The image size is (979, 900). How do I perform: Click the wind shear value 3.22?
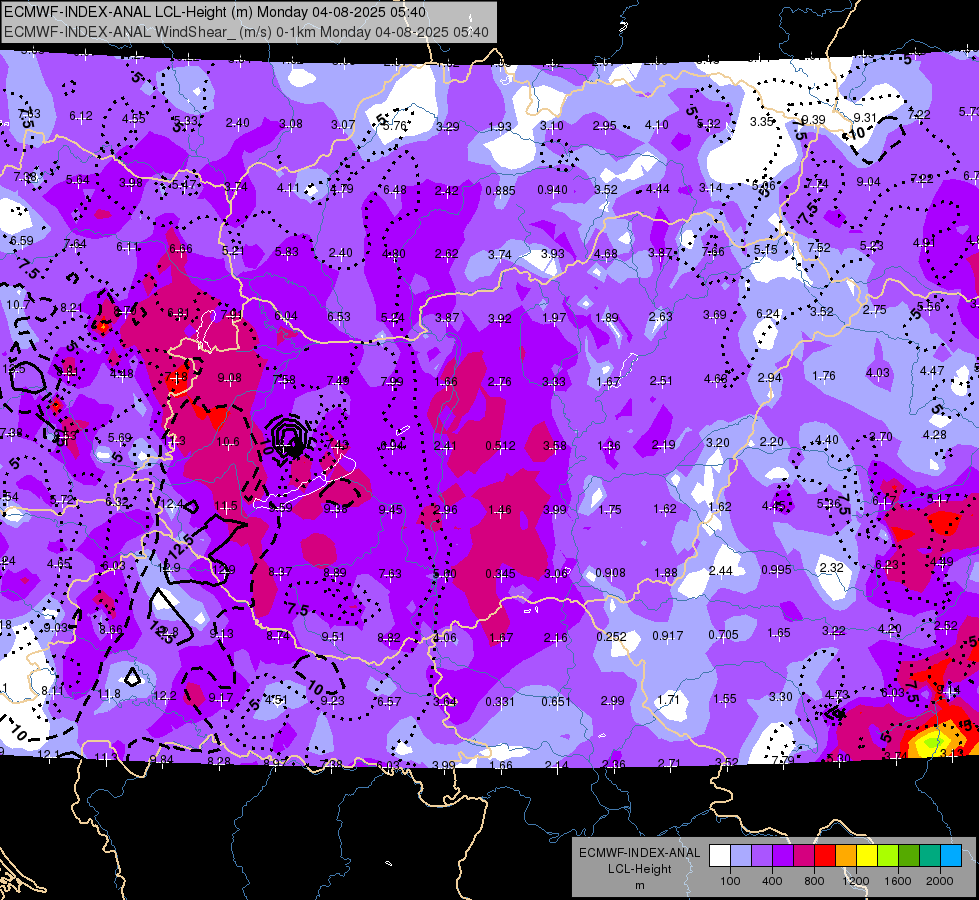coord(834,631)
